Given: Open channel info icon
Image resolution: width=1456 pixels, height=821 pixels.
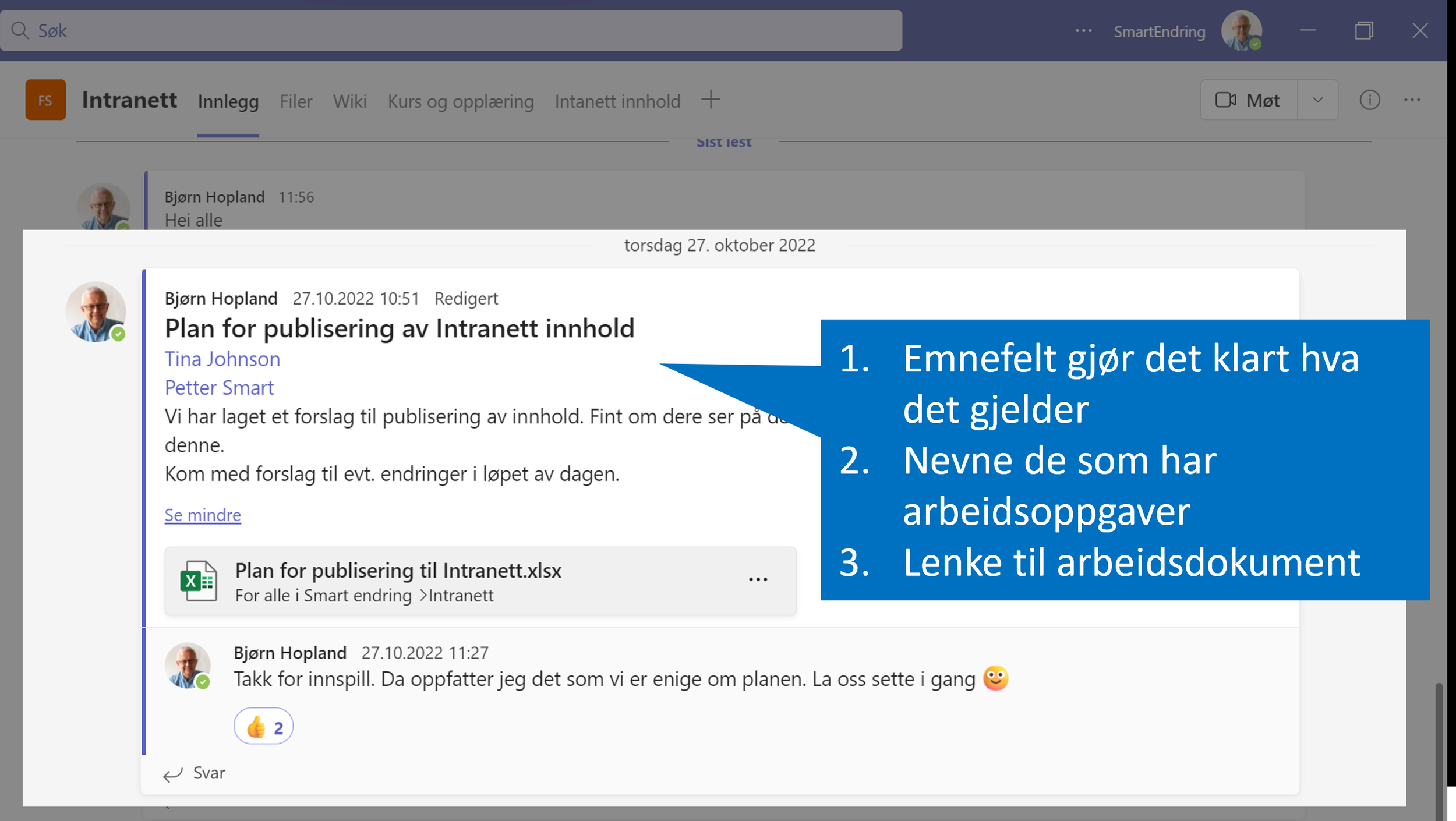Looking at the screenshot, I should pyautogui.click(x=1369, y=100).
